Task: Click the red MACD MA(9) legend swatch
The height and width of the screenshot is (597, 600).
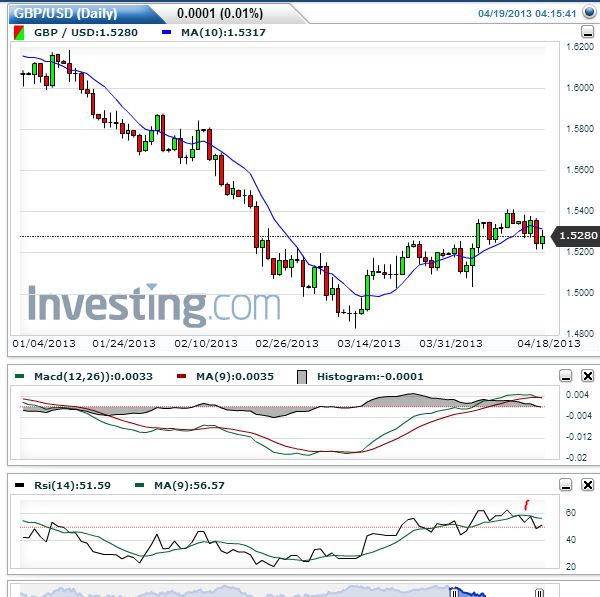Action: pos(181,377)
